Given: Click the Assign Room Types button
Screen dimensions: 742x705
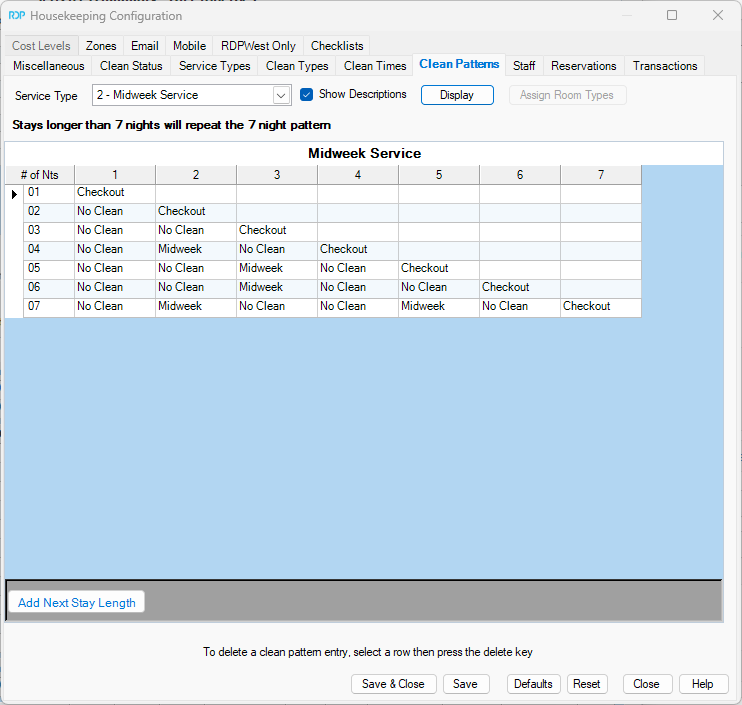Looking at the screenshot, I should click(567, 95).
